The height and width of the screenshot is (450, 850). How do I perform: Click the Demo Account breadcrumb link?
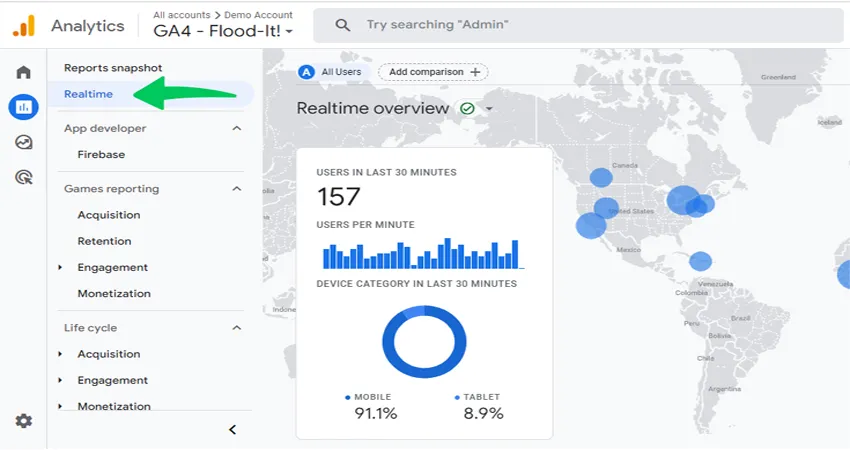pyautogui.click(x=258, y=15)
